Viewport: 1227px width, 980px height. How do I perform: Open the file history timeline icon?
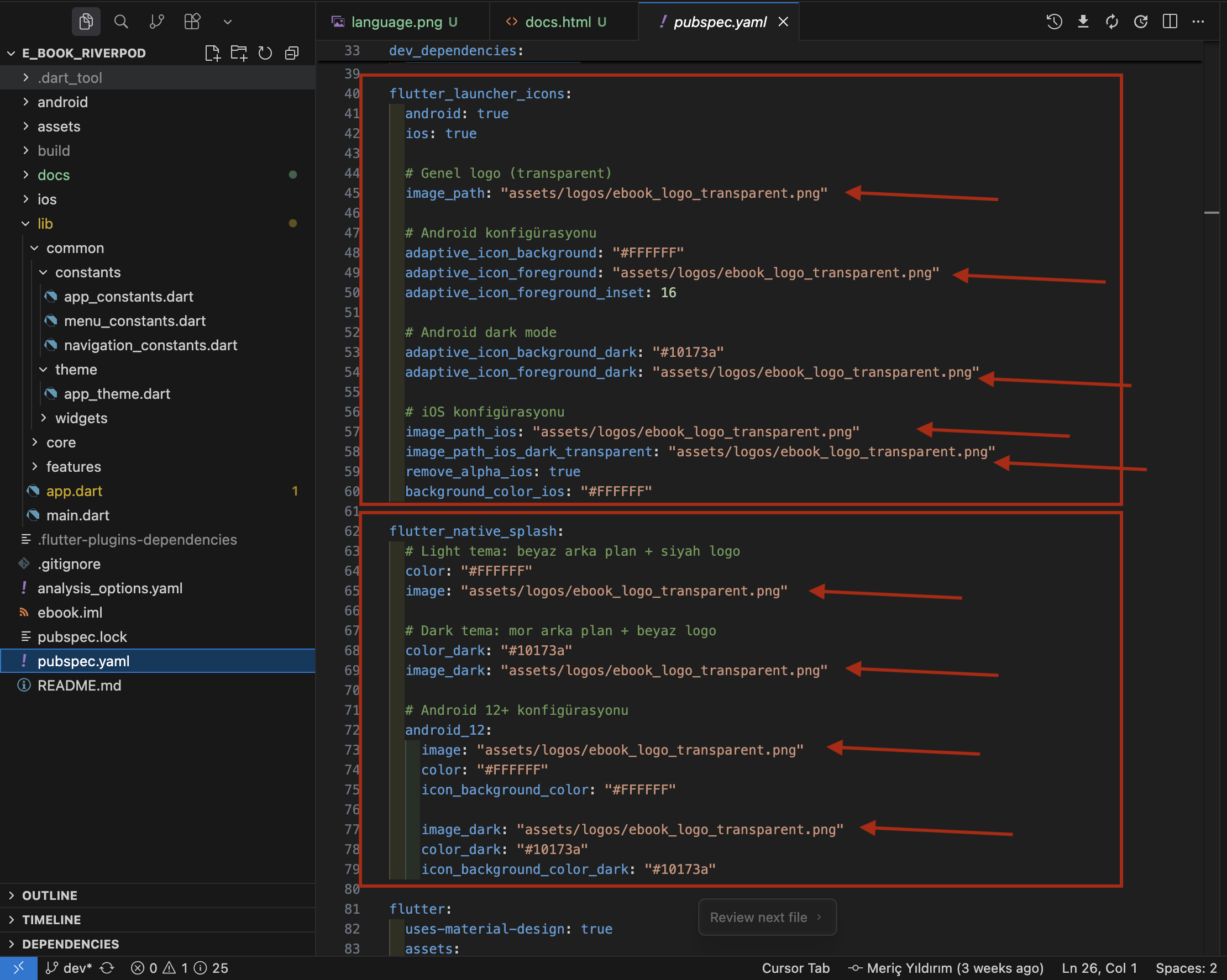(x=1054, y=22)
